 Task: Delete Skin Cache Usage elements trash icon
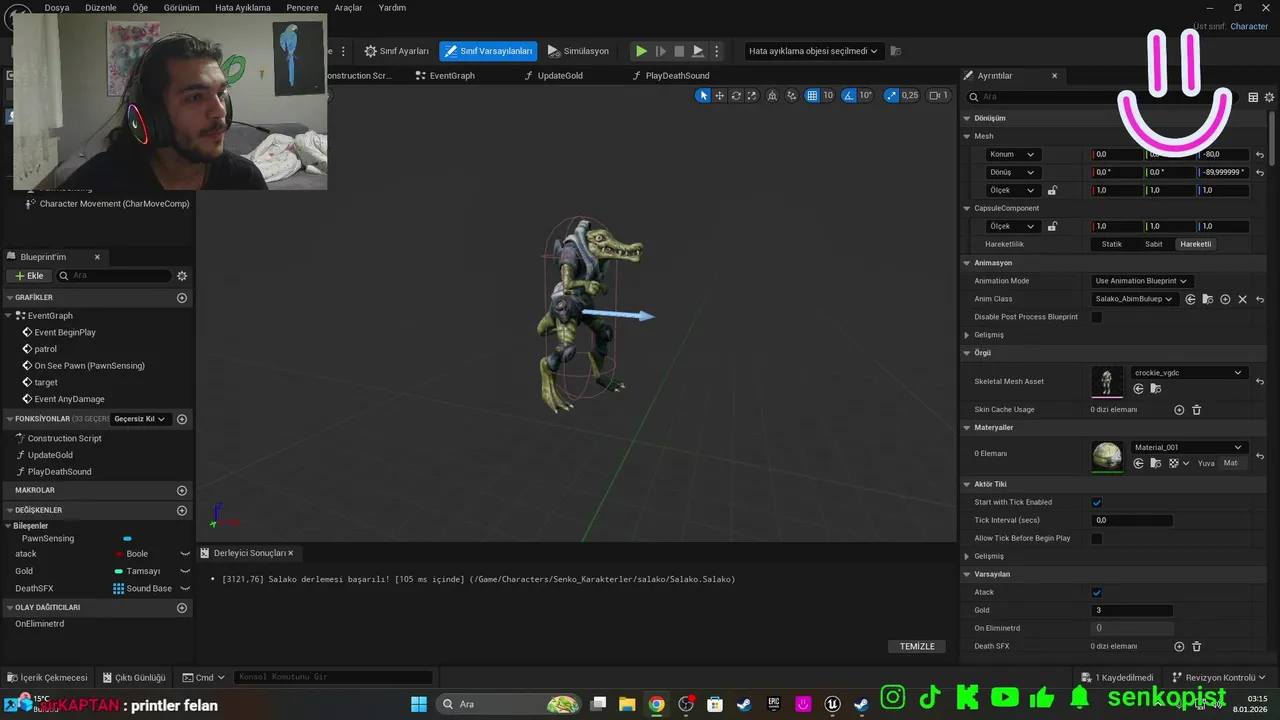1196,410
